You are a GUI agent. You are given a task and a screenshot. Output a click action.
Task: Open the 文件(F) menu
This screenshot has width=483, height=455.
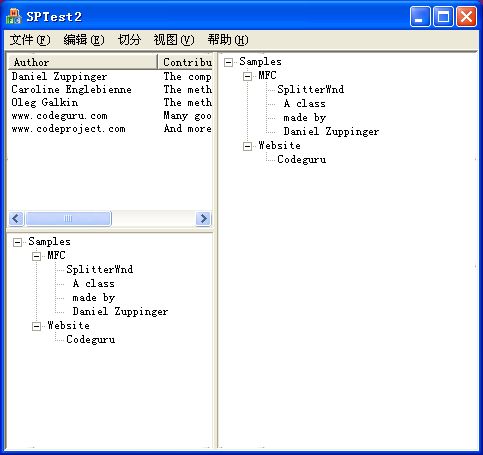click(x=30, y=40)
